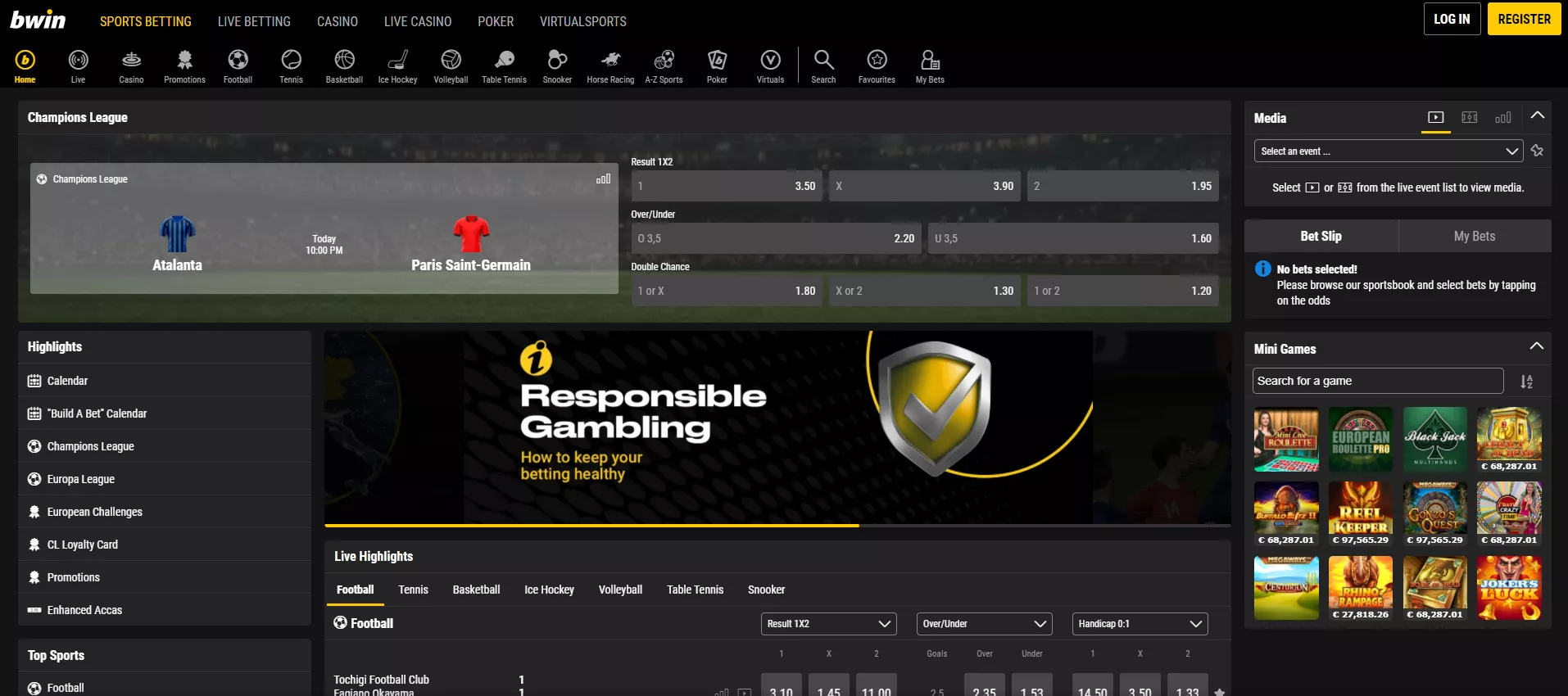Open the CASINO menu

338,21
